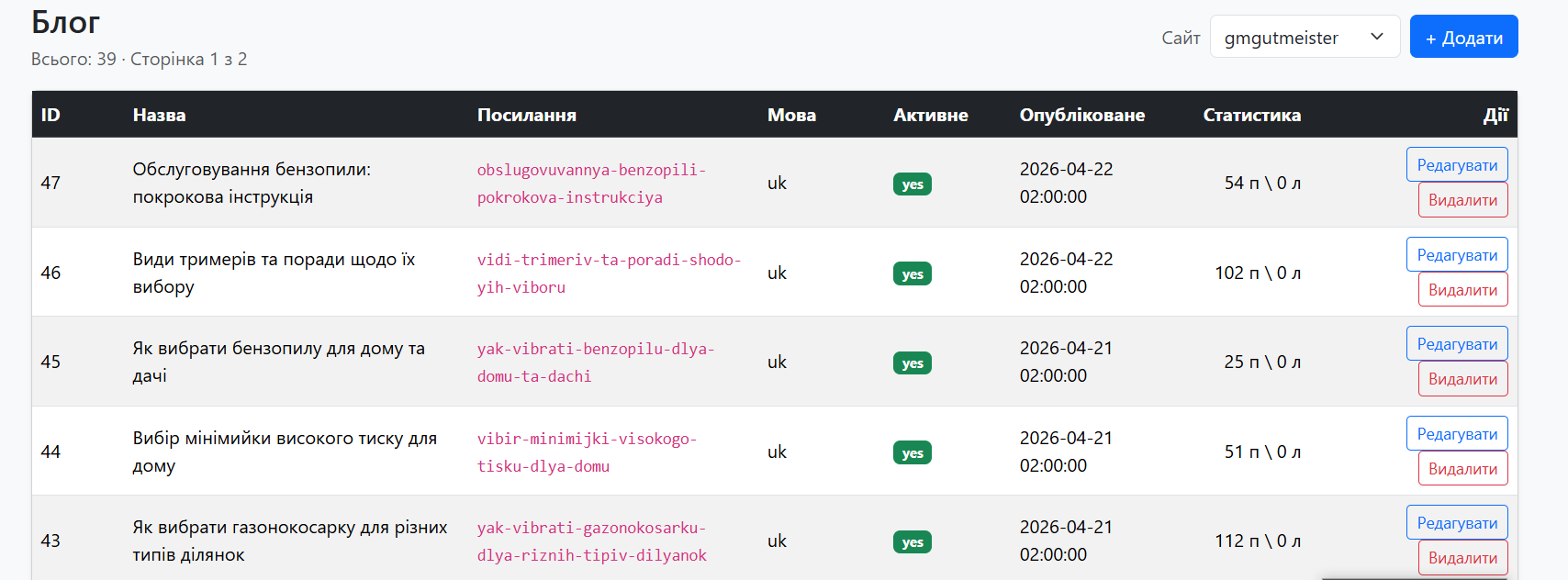The width and height of the screenshot is (1568, 580).
Task: Click the Опубліковане column header
Action: pos(1082,115)
